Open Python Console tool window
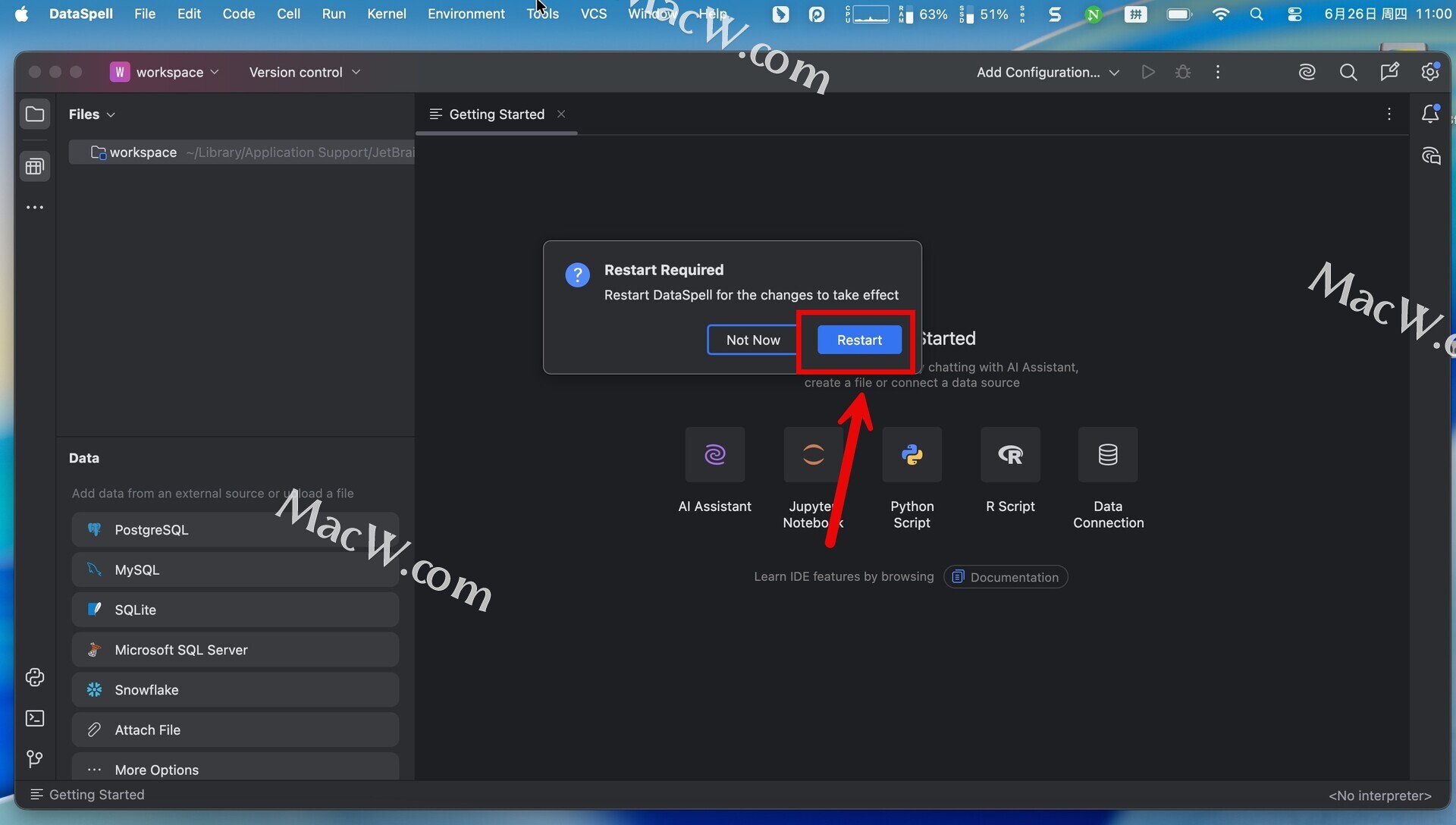This screenshot has height=825, width=1456. click(35, 677)
